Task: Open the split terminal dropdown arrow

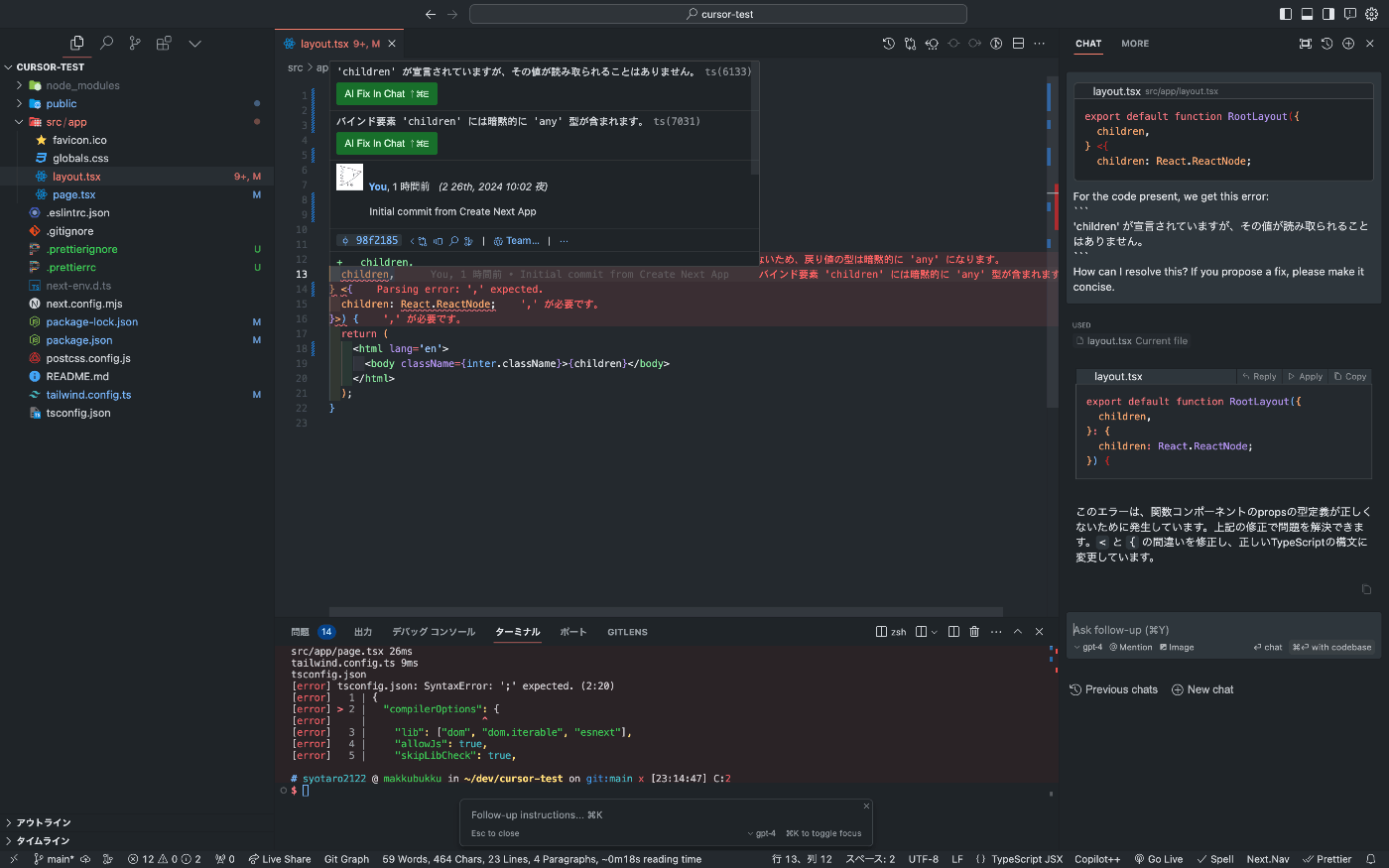Action: [x=934, y=632]
